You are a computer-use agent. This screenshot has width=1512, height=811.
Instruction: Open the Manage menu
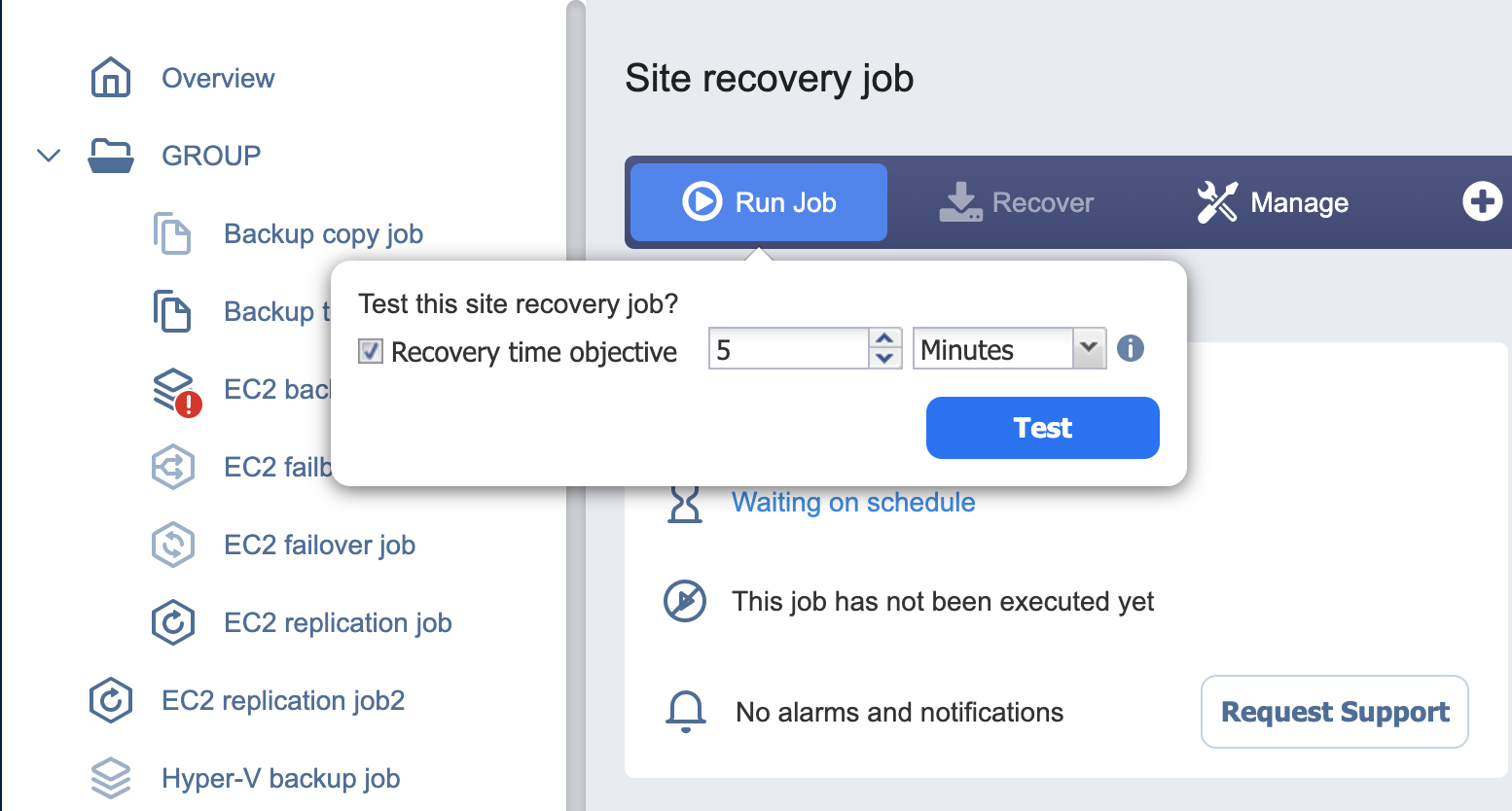point(1273,202)
